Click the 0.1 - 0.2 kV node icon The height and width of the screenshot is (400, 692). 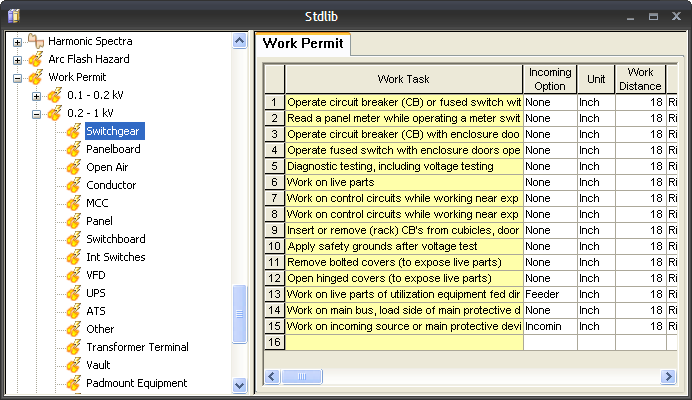click(55, 95)
